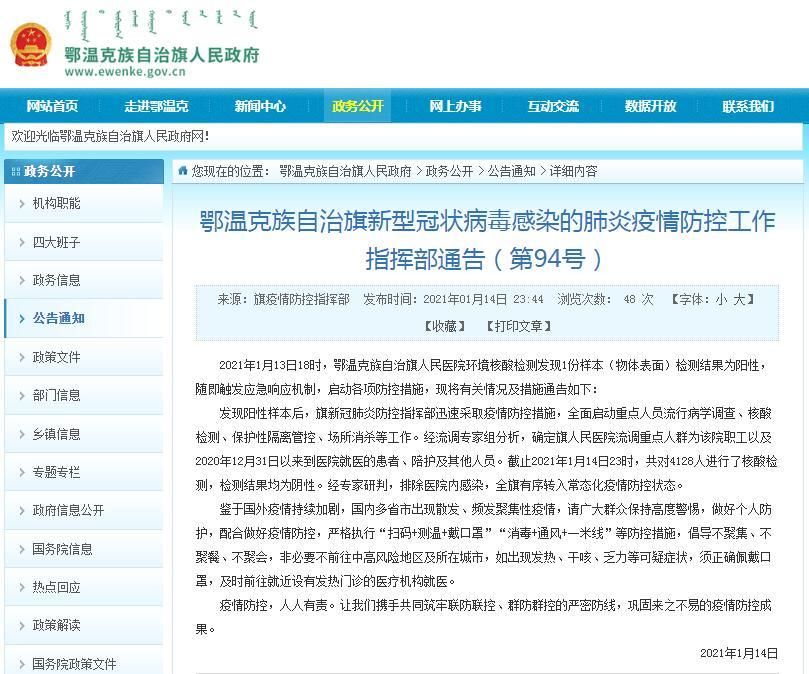
Task: Click breadcrumb link 鄂温克族自治旗人民政府
Action: point(345,171)
